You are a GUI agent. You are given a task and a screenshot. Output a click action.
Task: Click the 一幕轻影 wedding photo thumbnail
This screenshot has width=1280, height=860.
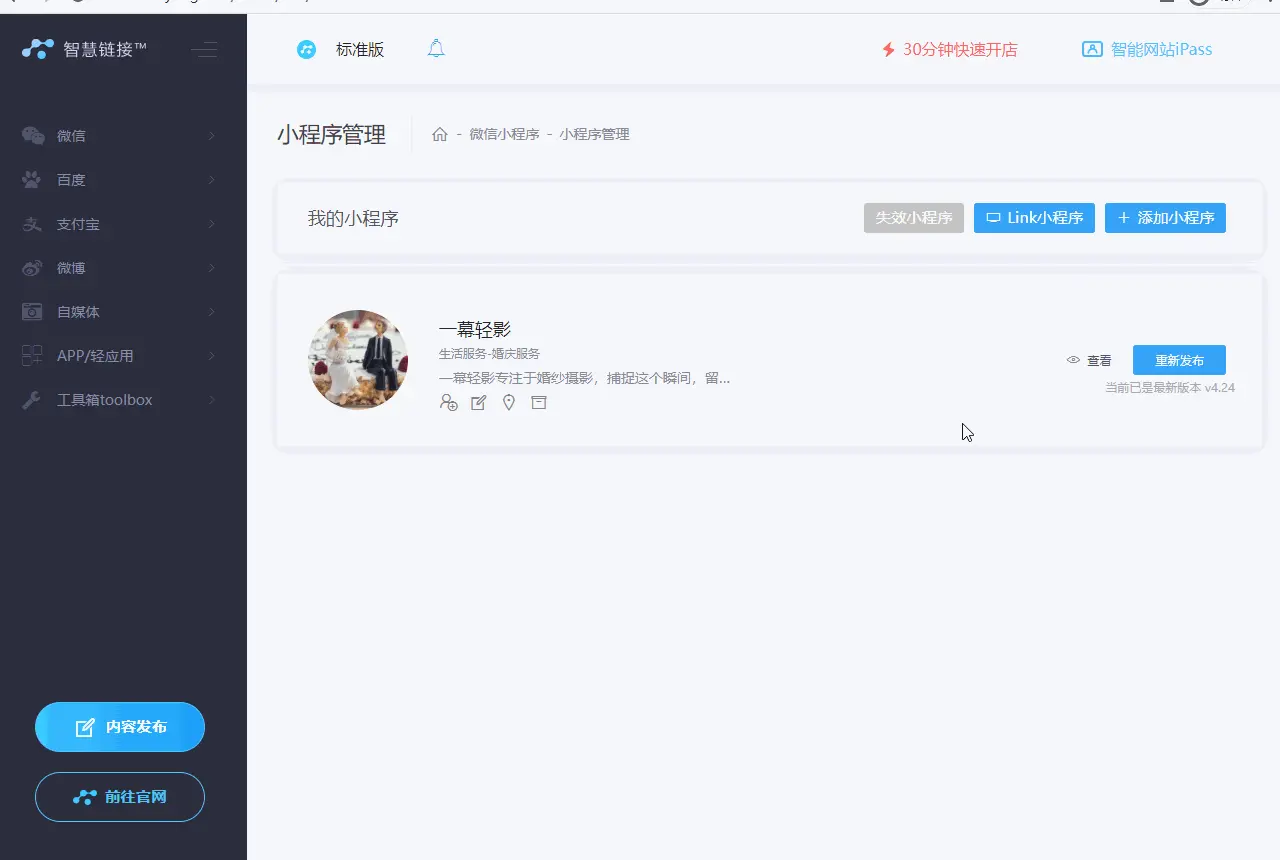tap(358, 359)
